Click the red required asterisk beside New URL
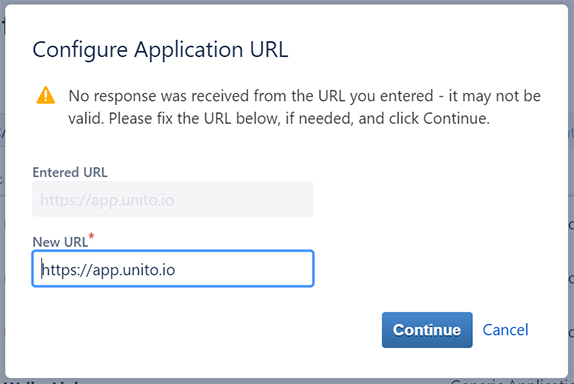This screenshot has height=384, width=574. point(92,236)
